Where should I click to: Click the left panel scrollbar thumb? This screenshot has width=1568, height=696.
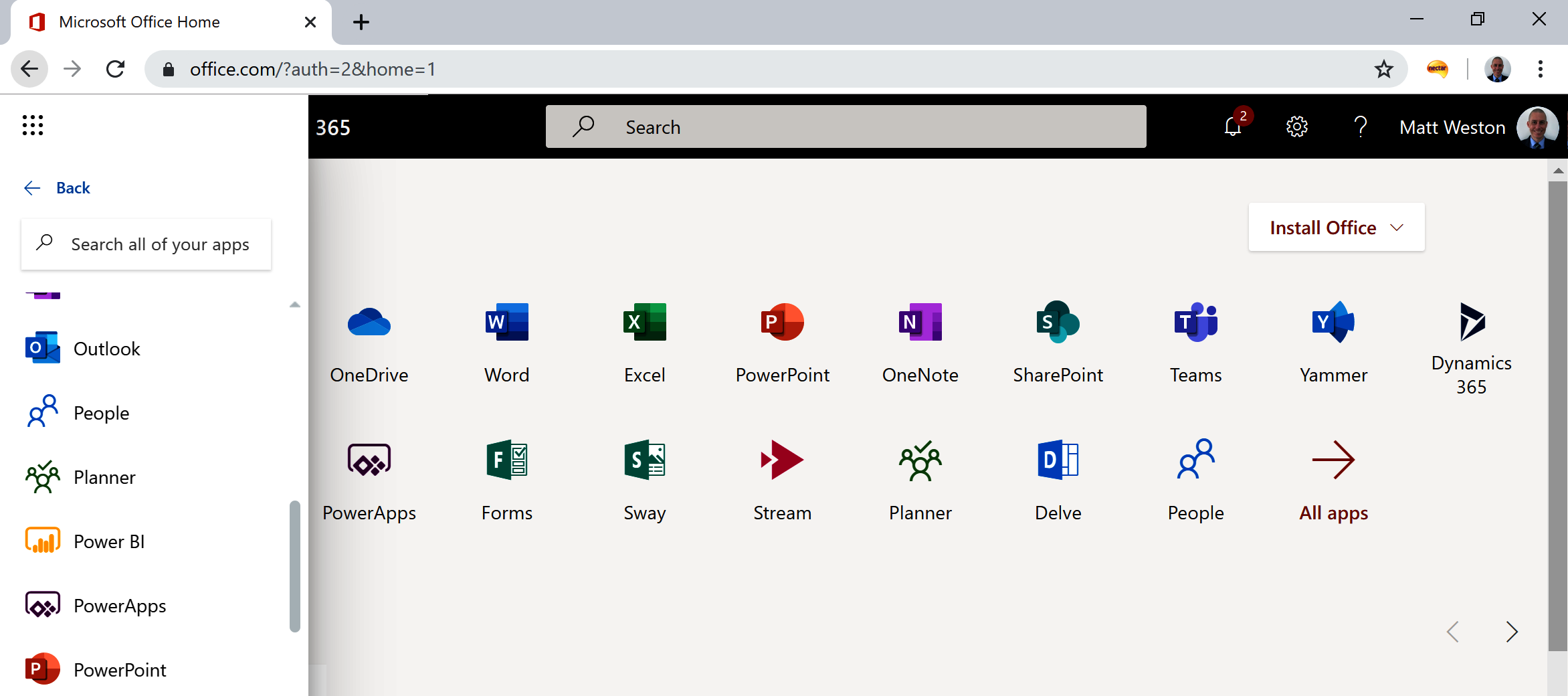(295, 566)
